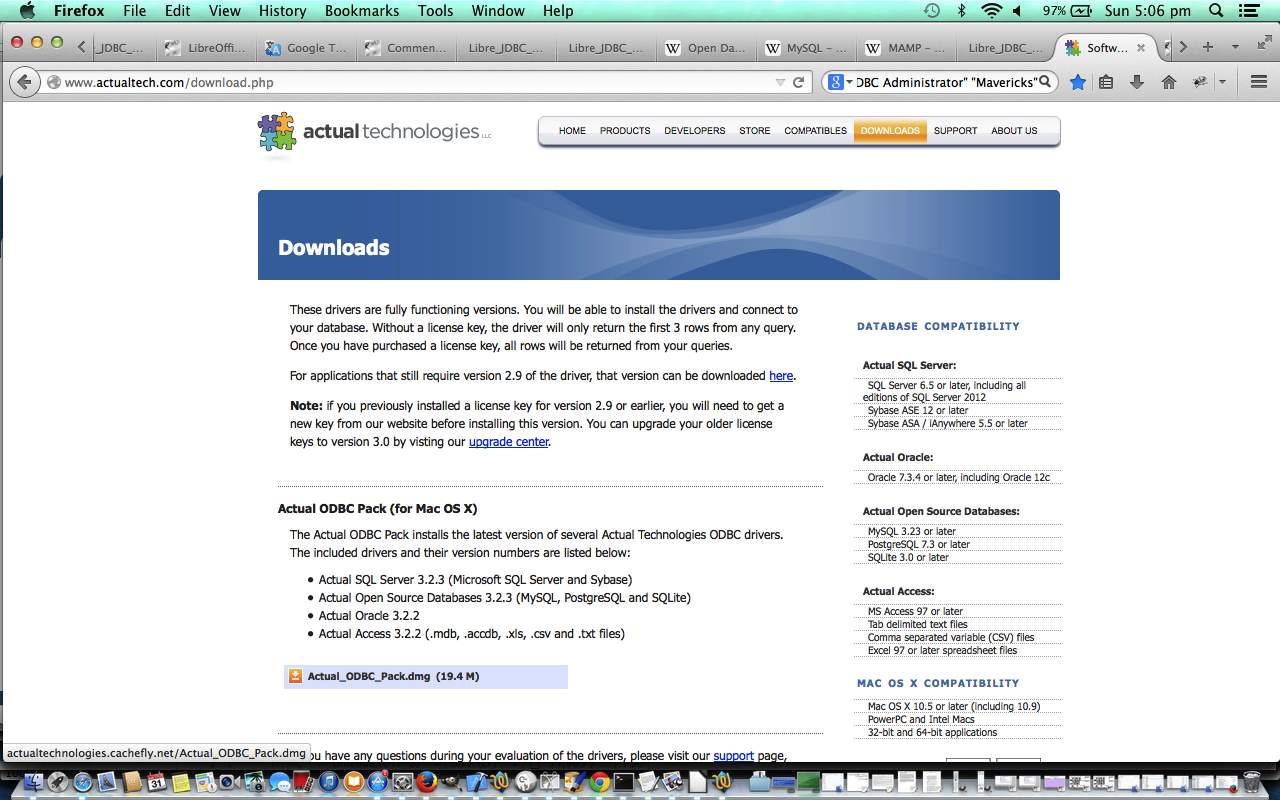Open the 'upgrade center' link
The image size is (1280, 800).
[x=509, y=442]
